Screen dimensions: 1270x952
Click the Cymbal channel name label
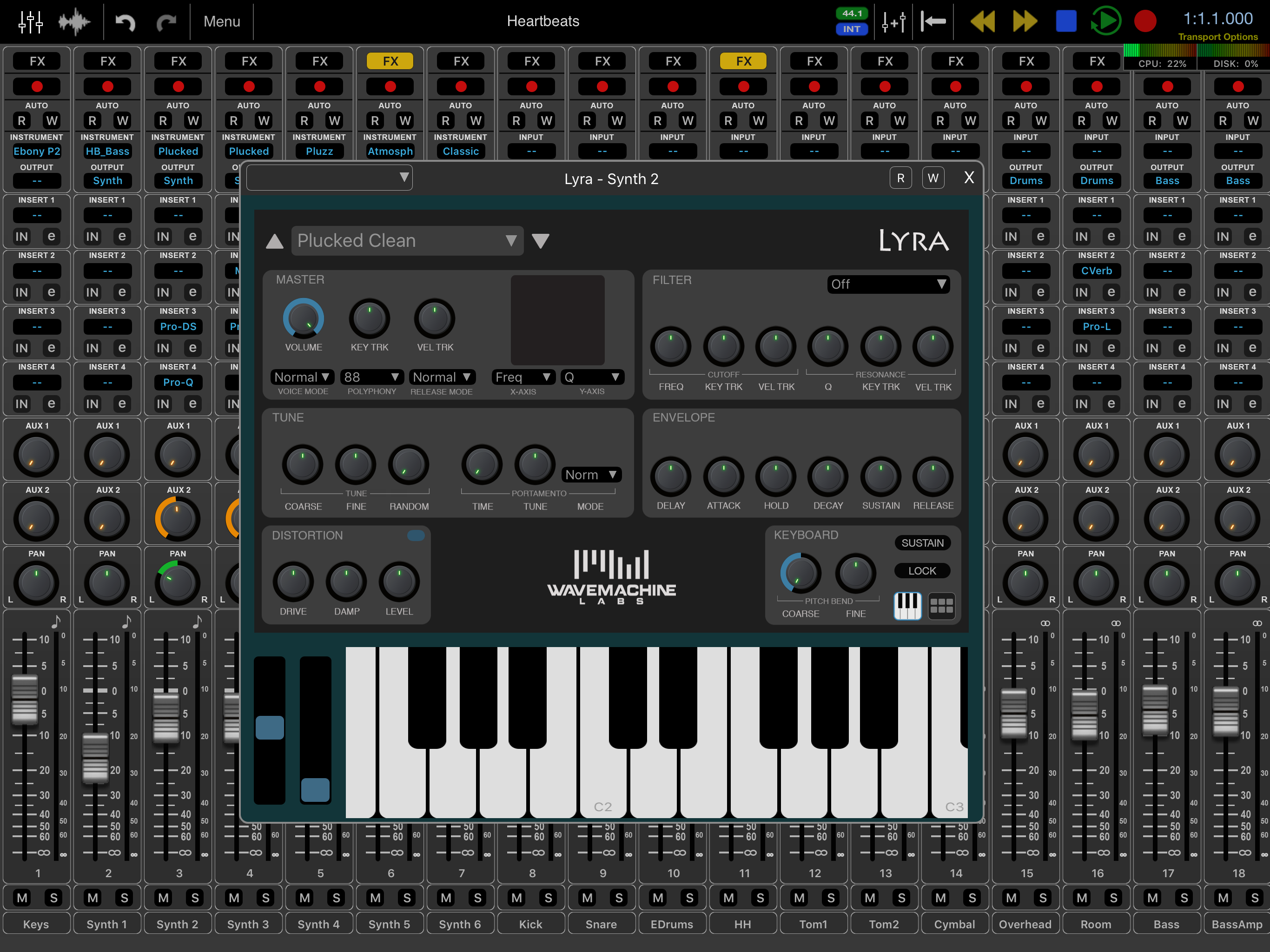click(x=954, y=924)
